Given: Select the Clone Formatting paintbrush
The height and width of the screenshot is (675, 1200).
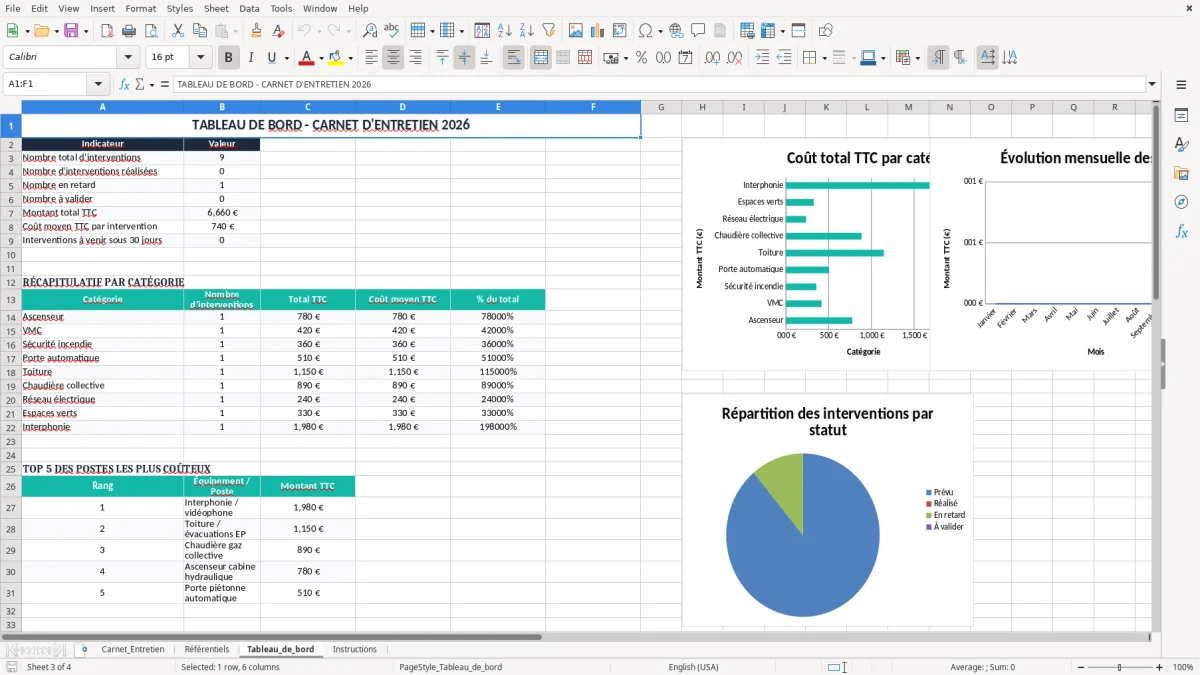Looking at the screenshot, I should click(x=256, y=31).
